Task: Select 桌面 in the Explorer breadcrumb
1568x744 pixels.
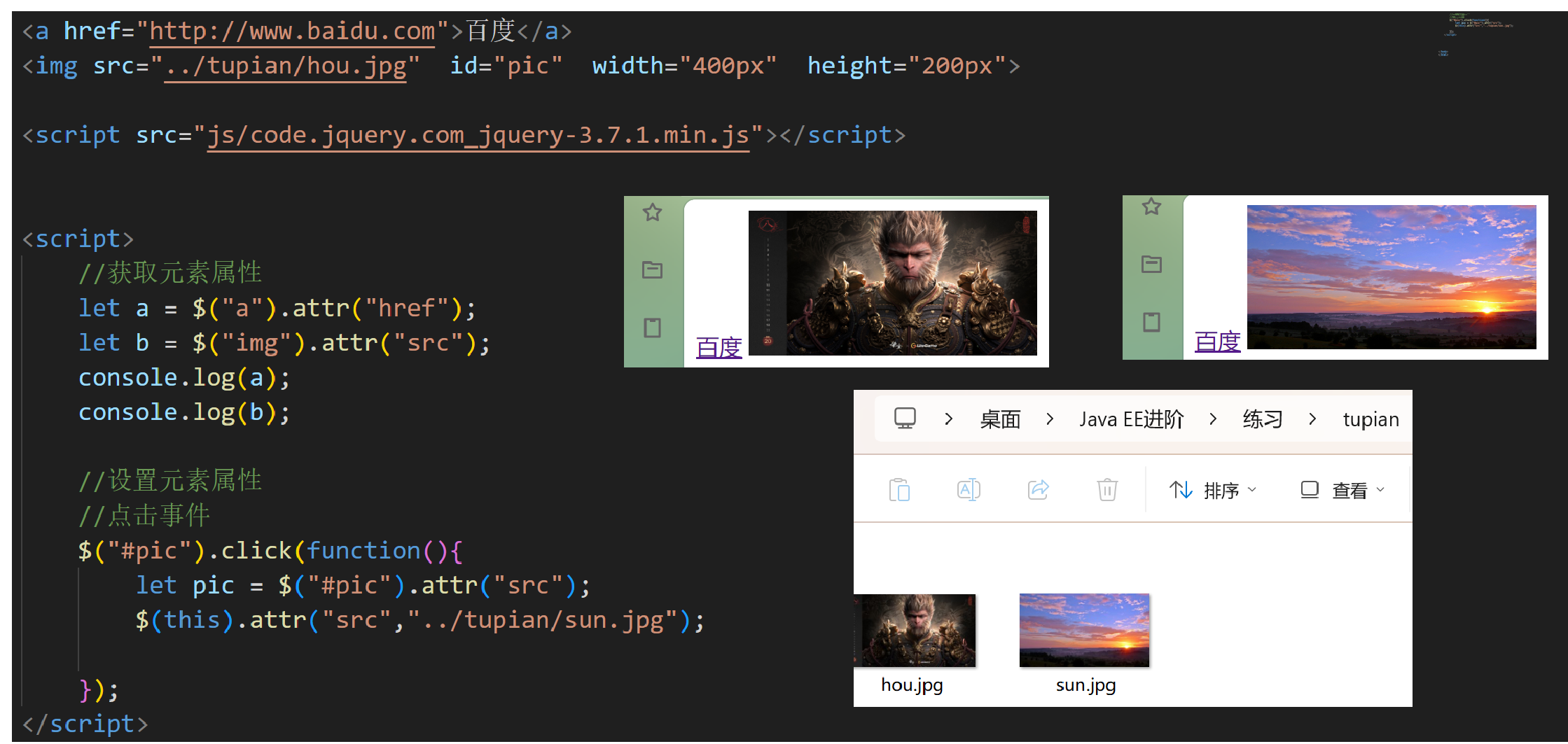Action: (1000, 419)
